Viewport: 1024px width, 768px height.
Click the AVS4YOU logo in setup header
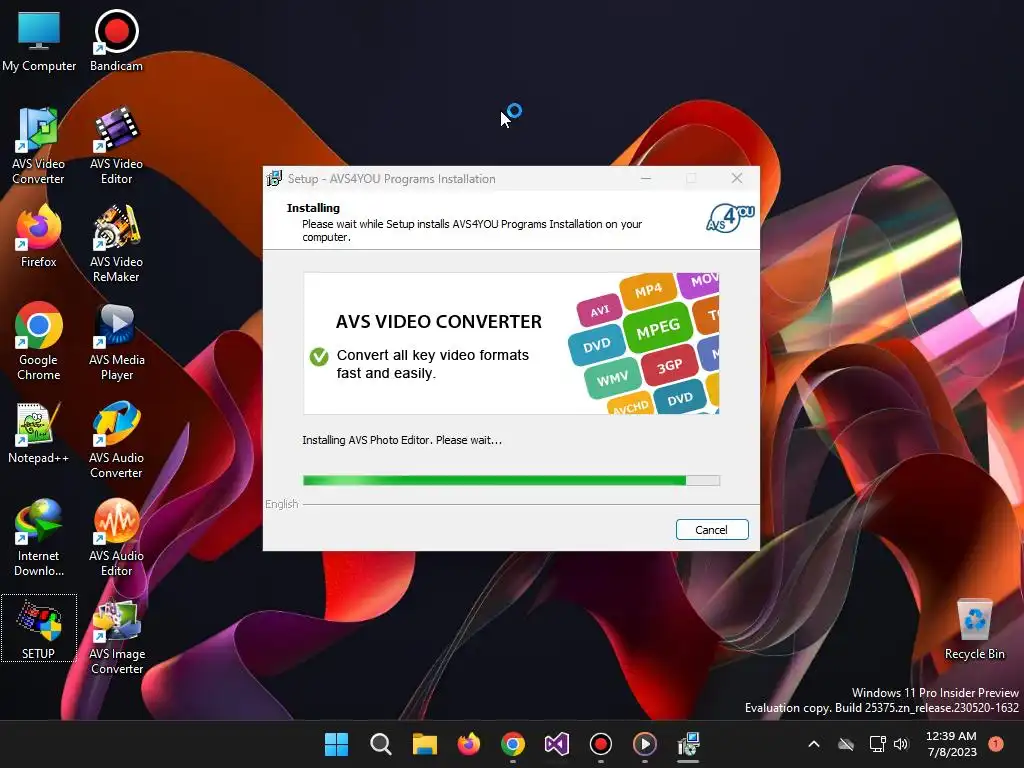click(x=730, y=218)
